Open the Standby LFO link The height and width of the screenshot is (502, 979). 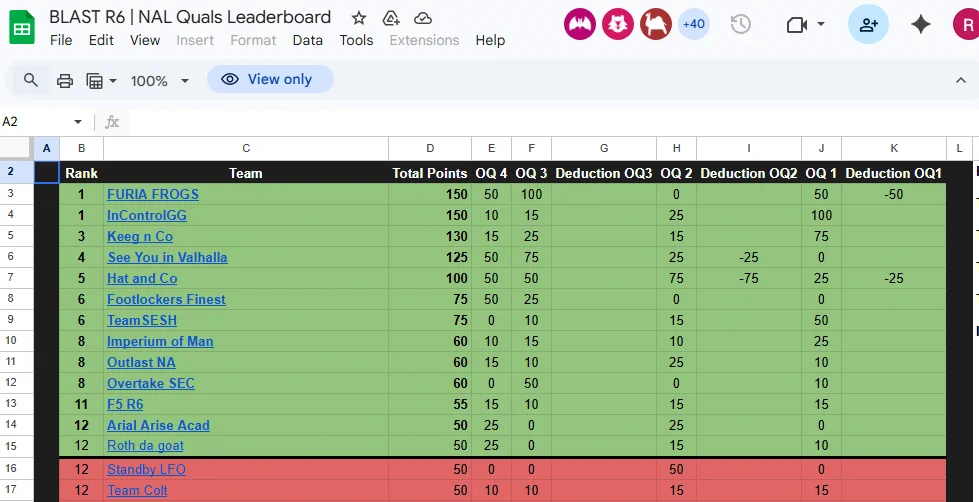click(146, 470)
